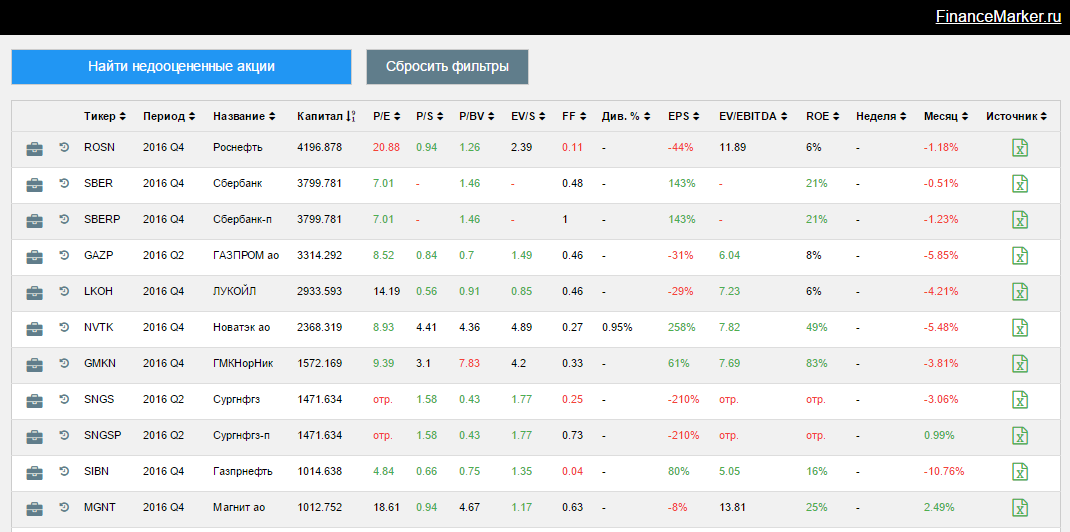Click EV/EBITDA value 13.81
Screen dimensions: 1070x532
(x=732, y=508)
